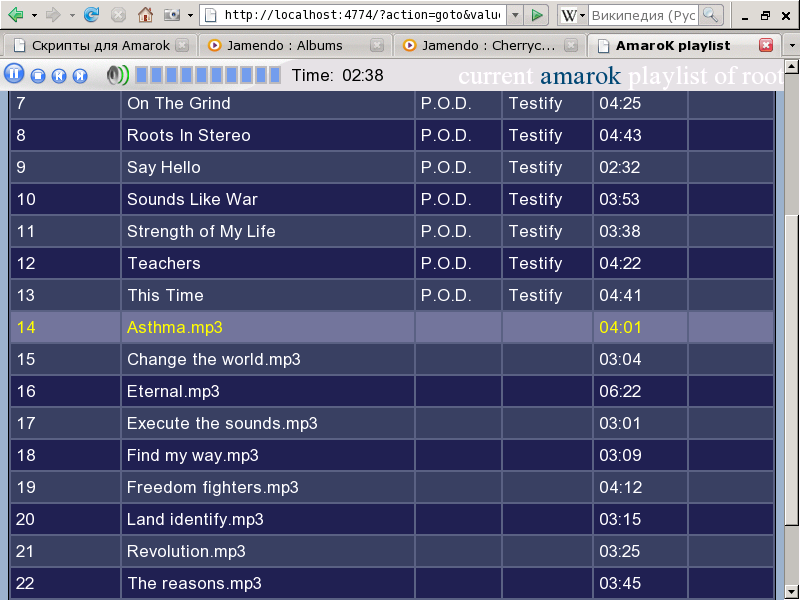
Task: Click the forward navigation arrow
Action: (53, 15)
